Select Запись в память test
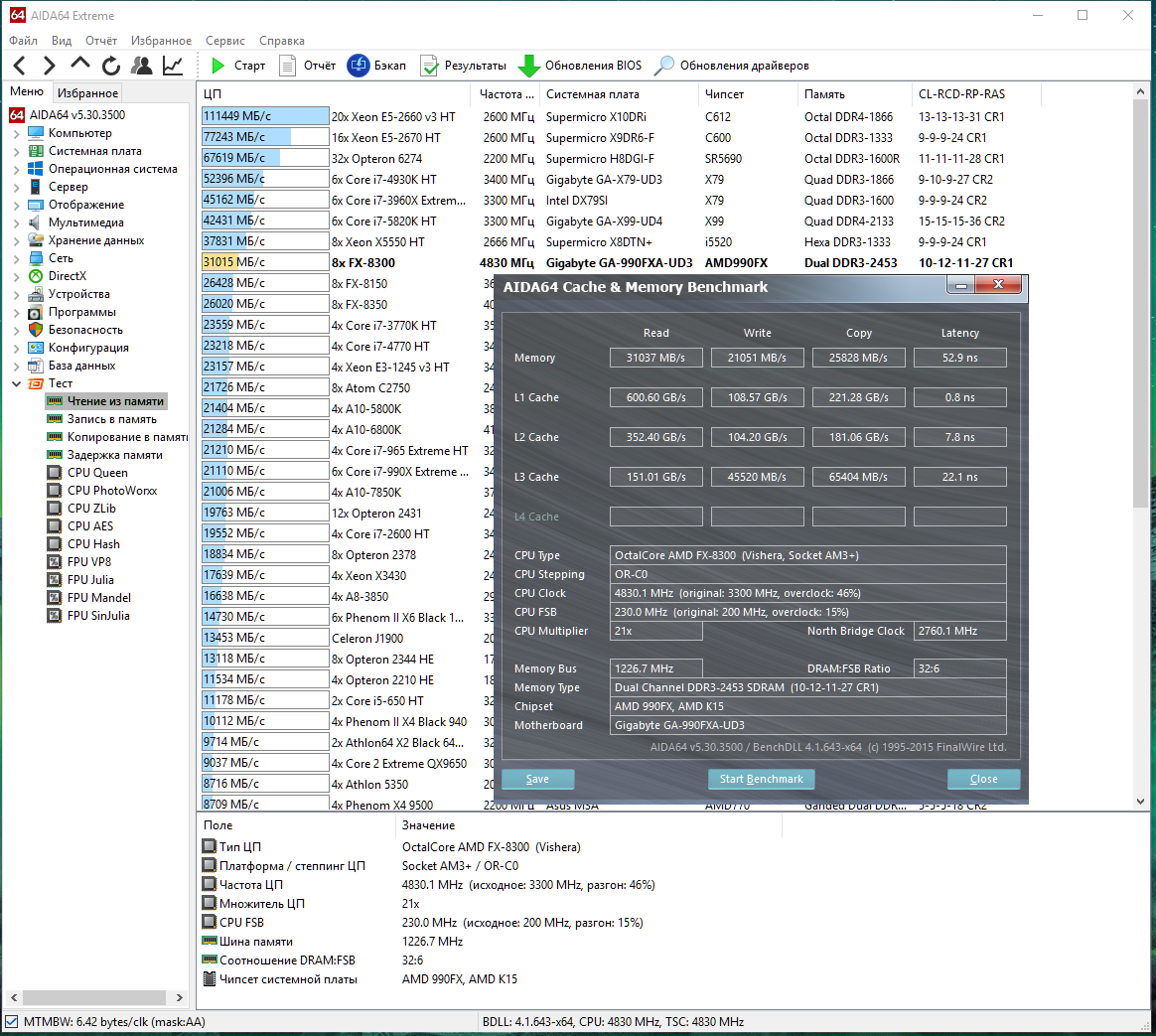The height and width of the screenshot is (1036, 1156). coord(112,419)
